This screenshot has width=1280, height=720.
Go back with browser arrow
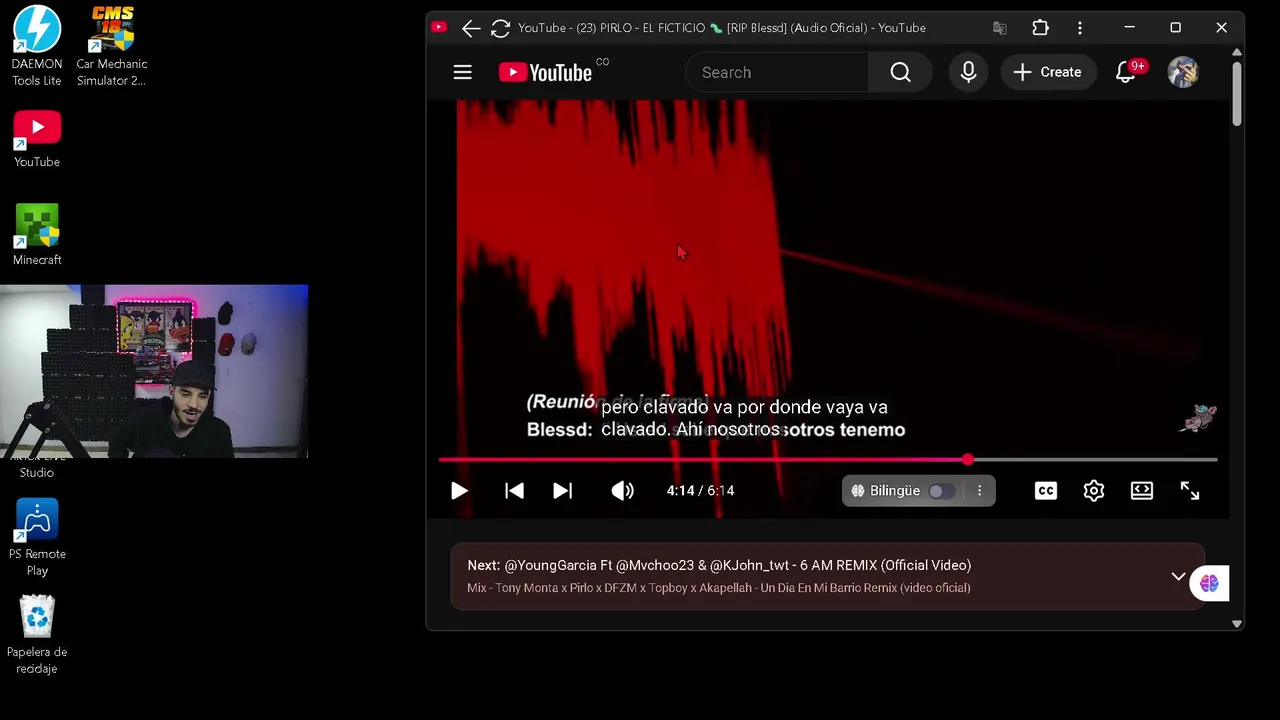coord(471,28)
